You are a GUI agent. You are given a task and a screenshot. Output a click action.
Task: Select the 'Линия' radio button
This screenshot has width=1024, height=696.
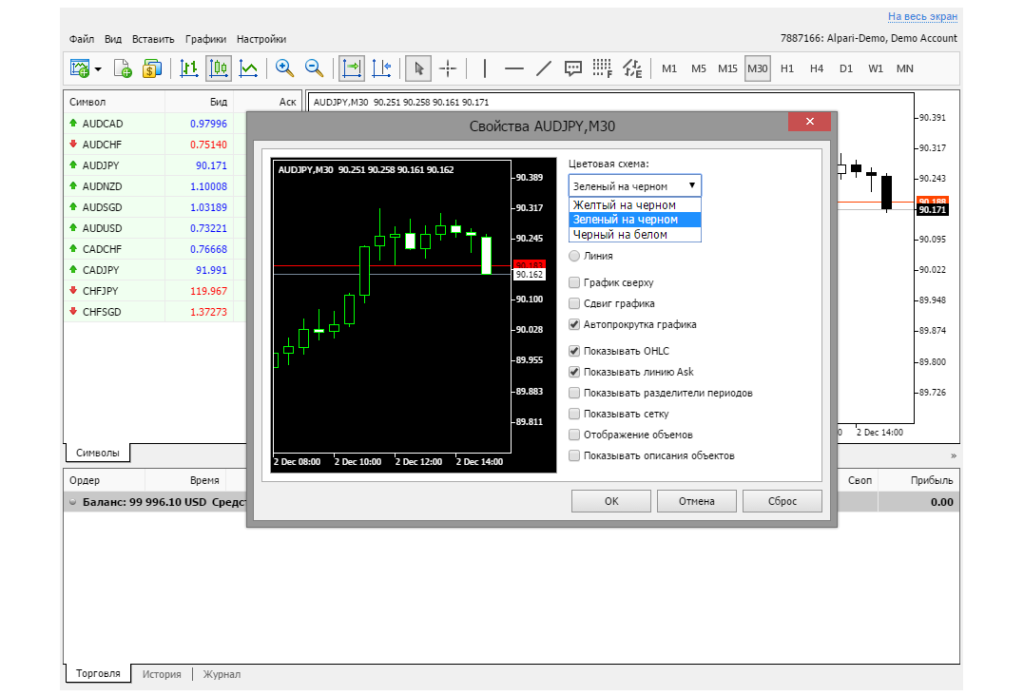(574, 256)
